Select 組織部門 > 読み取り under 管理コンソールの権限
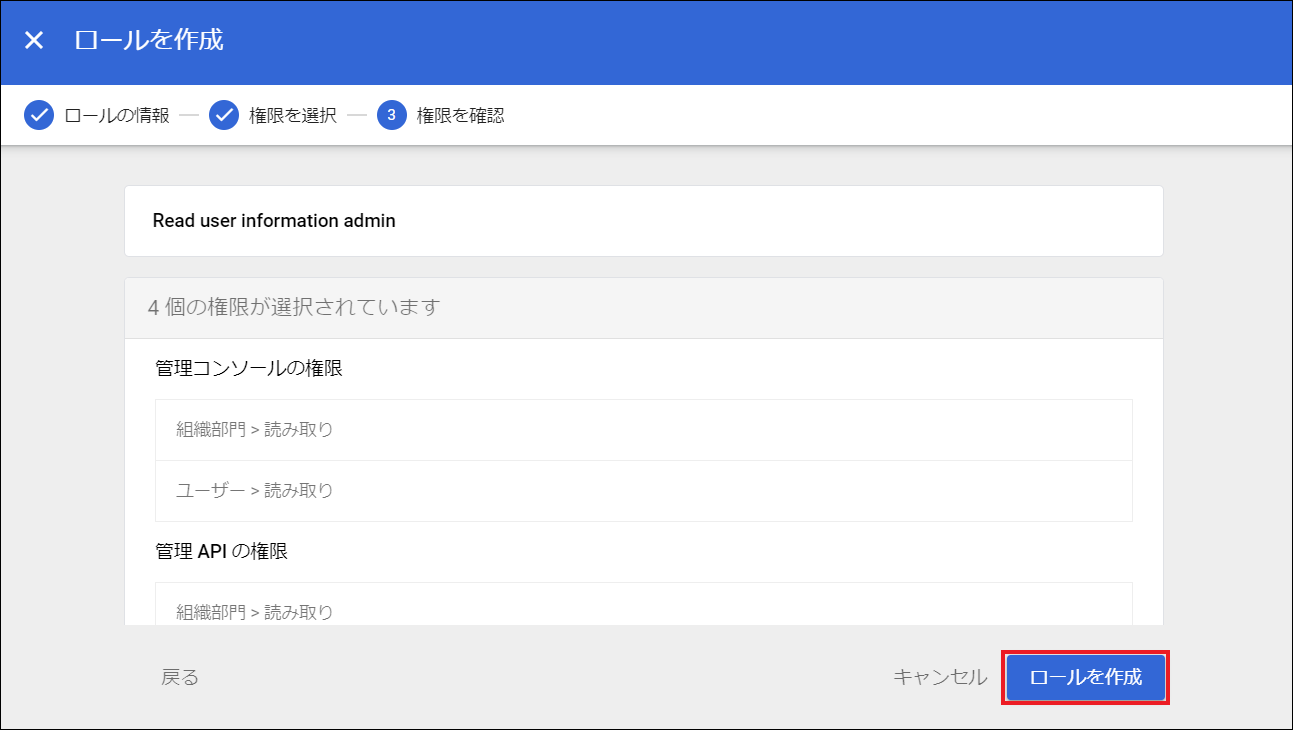Image resolution: width=1293 pixels, height=730 pixels. pos(643,430)
